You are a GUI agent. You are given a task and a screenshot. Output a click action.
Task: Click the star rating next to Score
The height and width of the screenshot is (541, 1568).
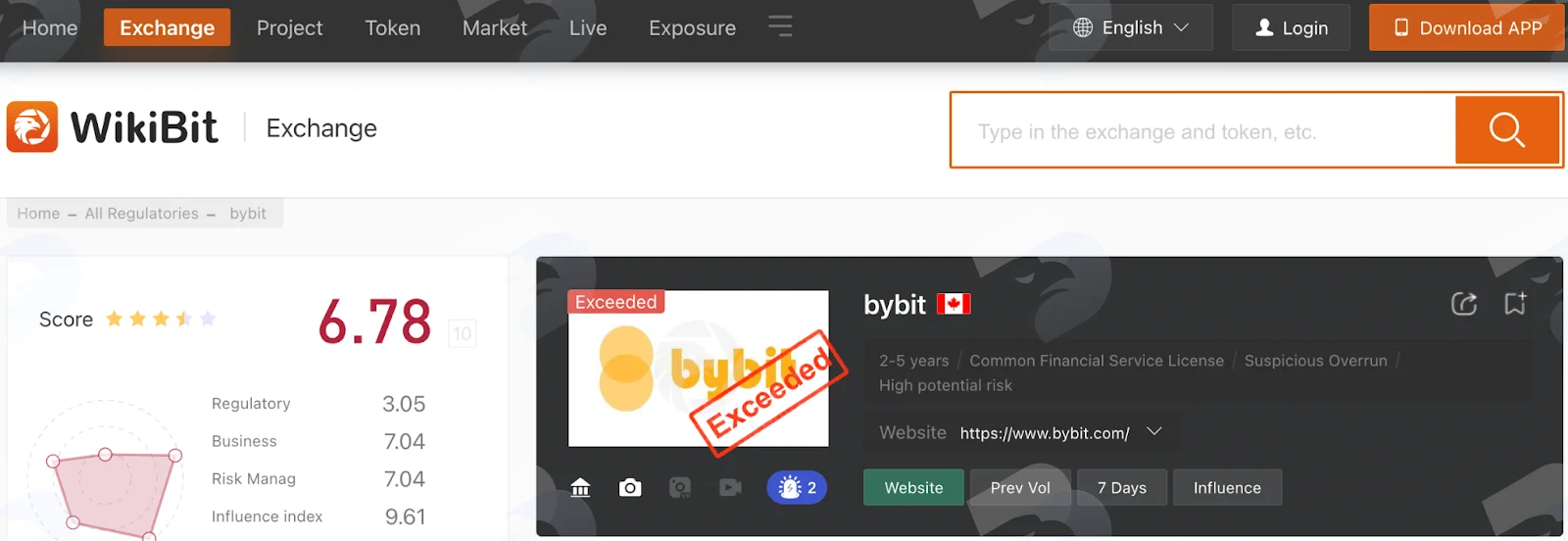[161, 319]
